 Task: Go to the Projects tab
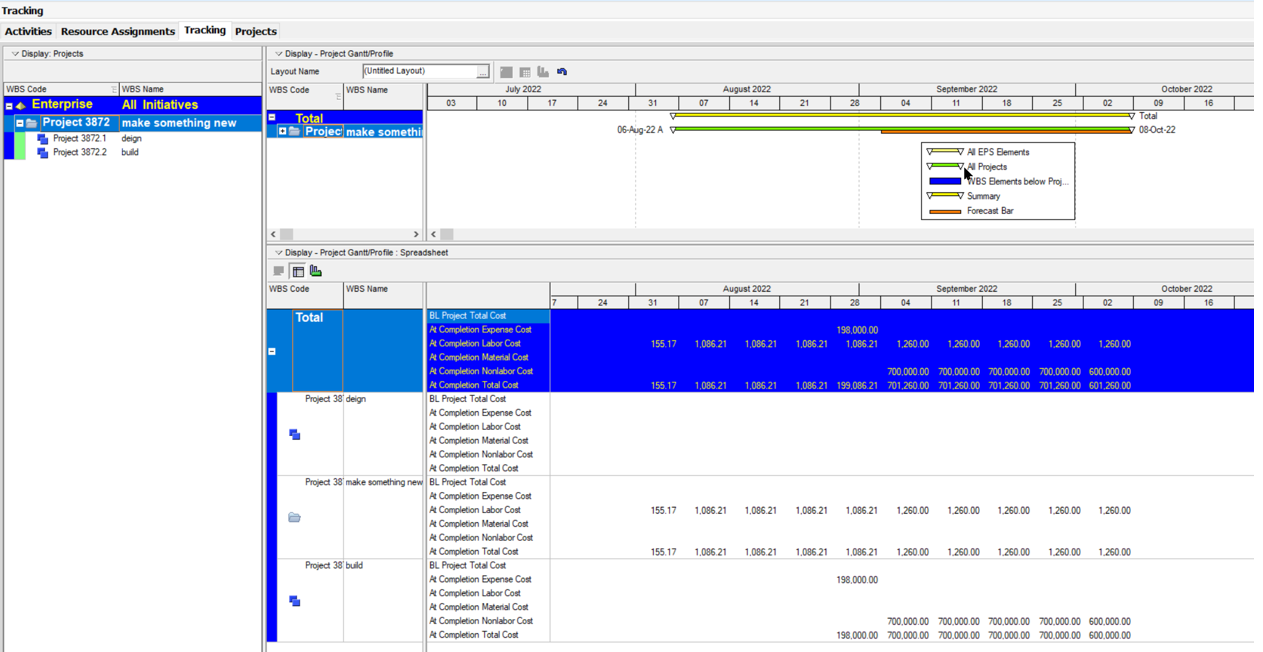[x=255, y=31]
